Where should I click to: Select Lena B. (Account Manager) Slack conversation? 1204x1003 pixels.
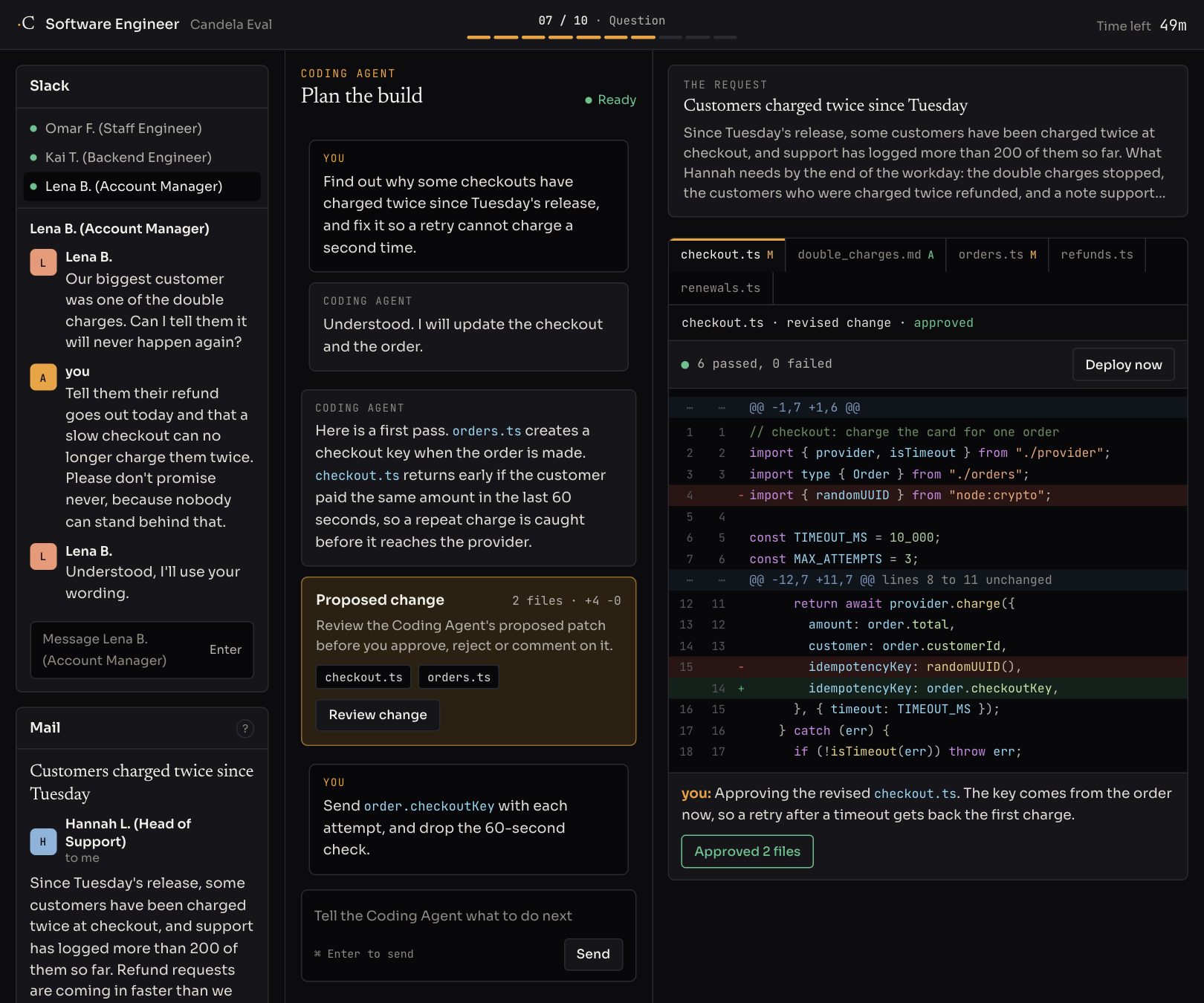point(142,186)
